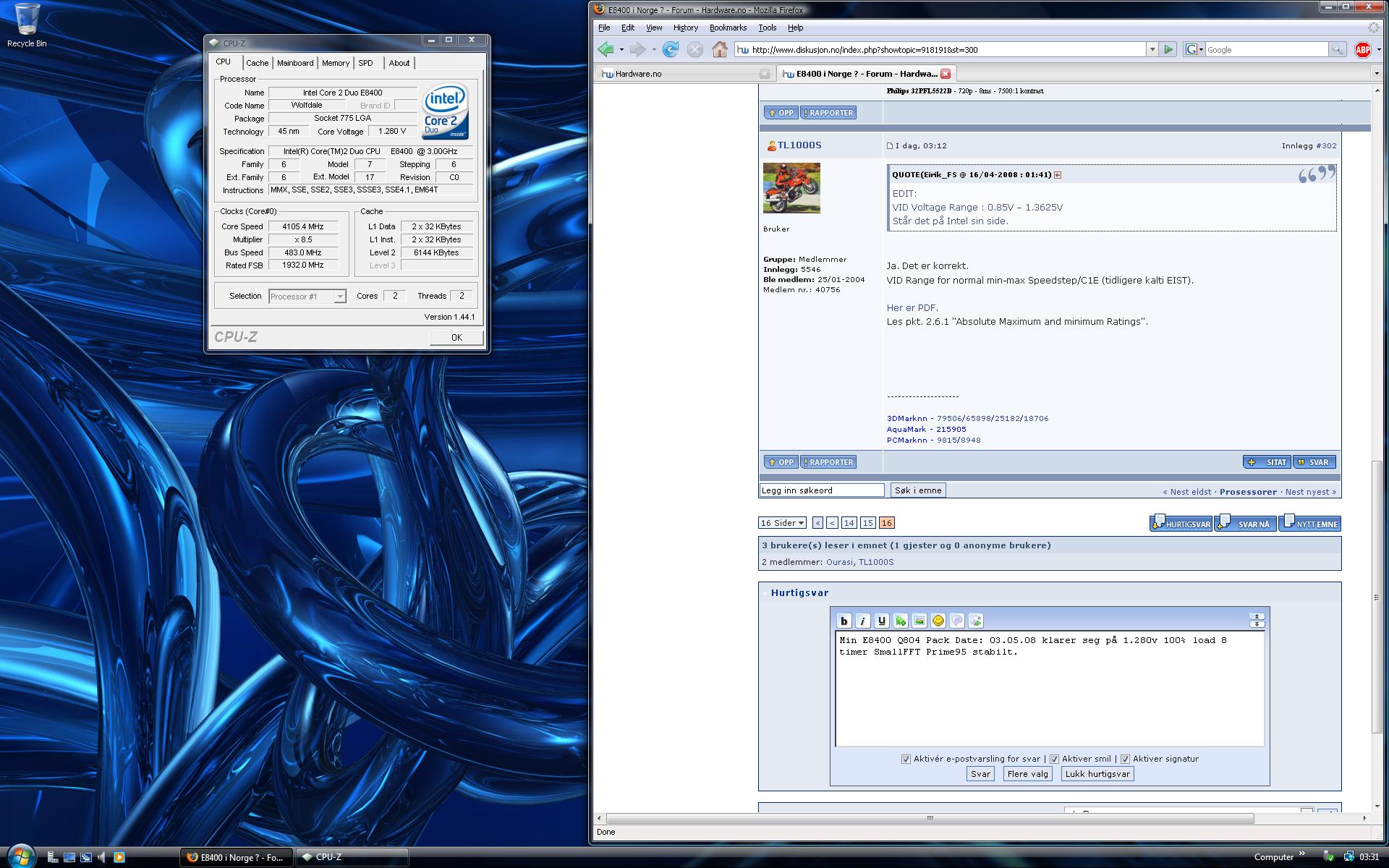This screenshot has height=868, width=1389.
Task: Click Firefox Forward arrow button
Action: (637, 49)
